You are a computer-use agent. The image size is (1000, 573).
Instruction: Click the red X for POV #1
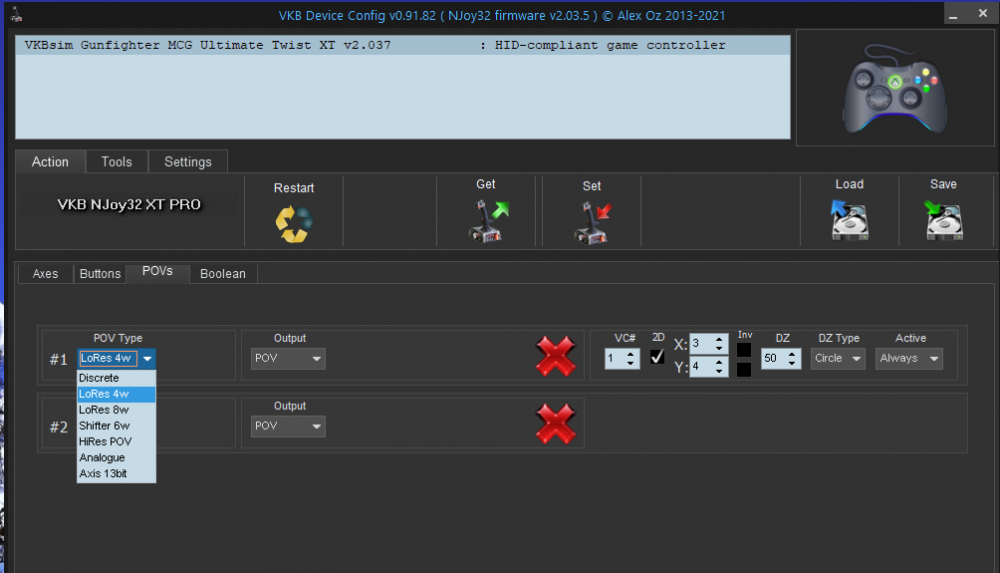[555, 355]
